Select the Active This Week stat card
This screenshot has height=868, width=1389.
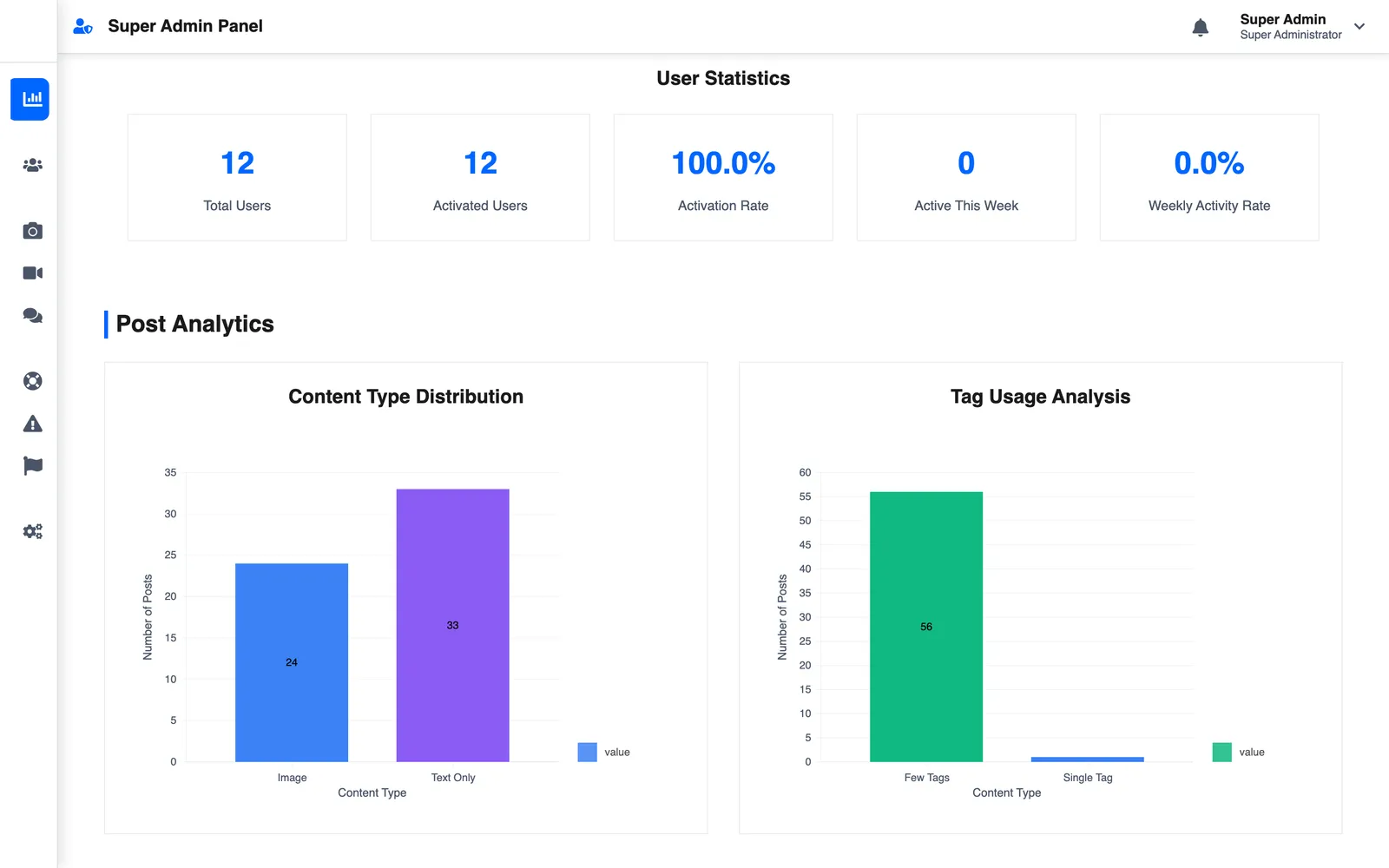click(x=966, y=177)
